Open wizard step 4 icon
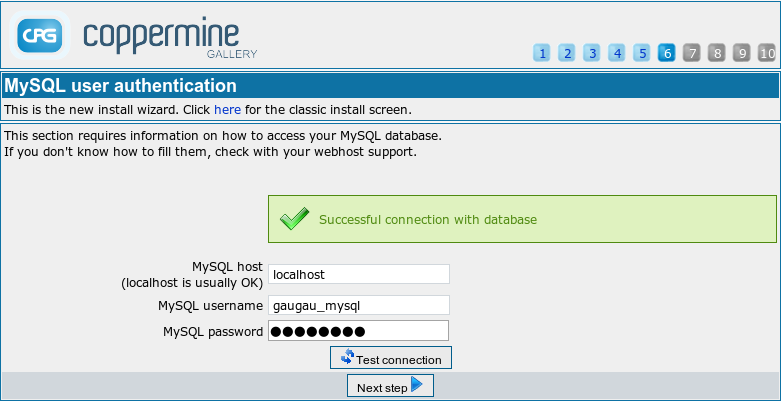Viewport: 781px width, 401px height. pyautogui.click(x=617, y=53)
